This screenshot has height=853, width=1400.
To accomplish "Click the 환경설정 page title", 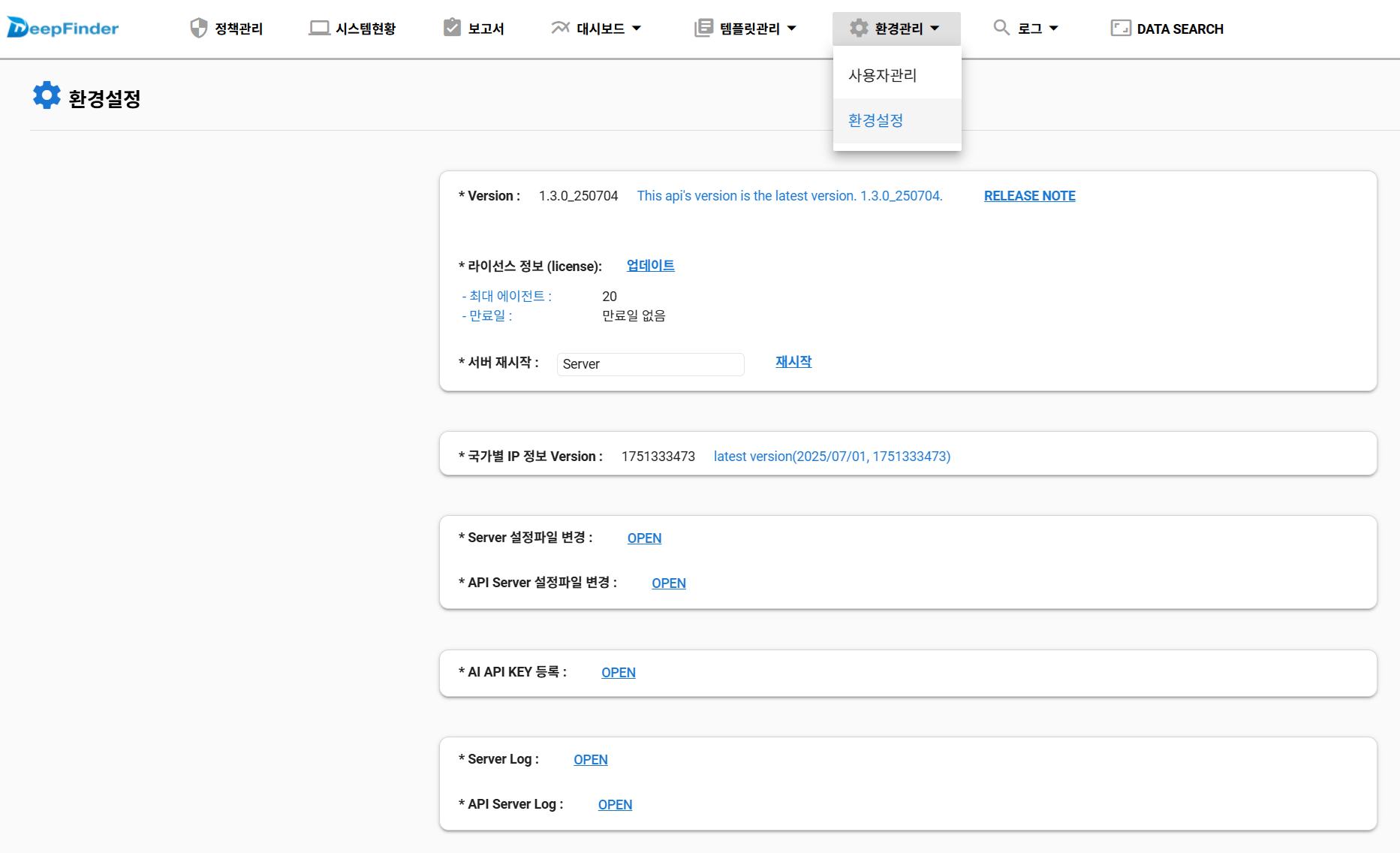I will 104,98.
